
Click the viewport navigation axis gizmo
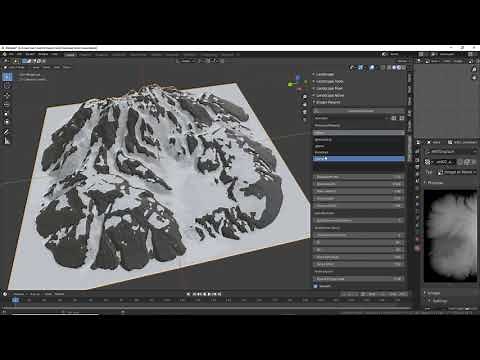point(298,83)
